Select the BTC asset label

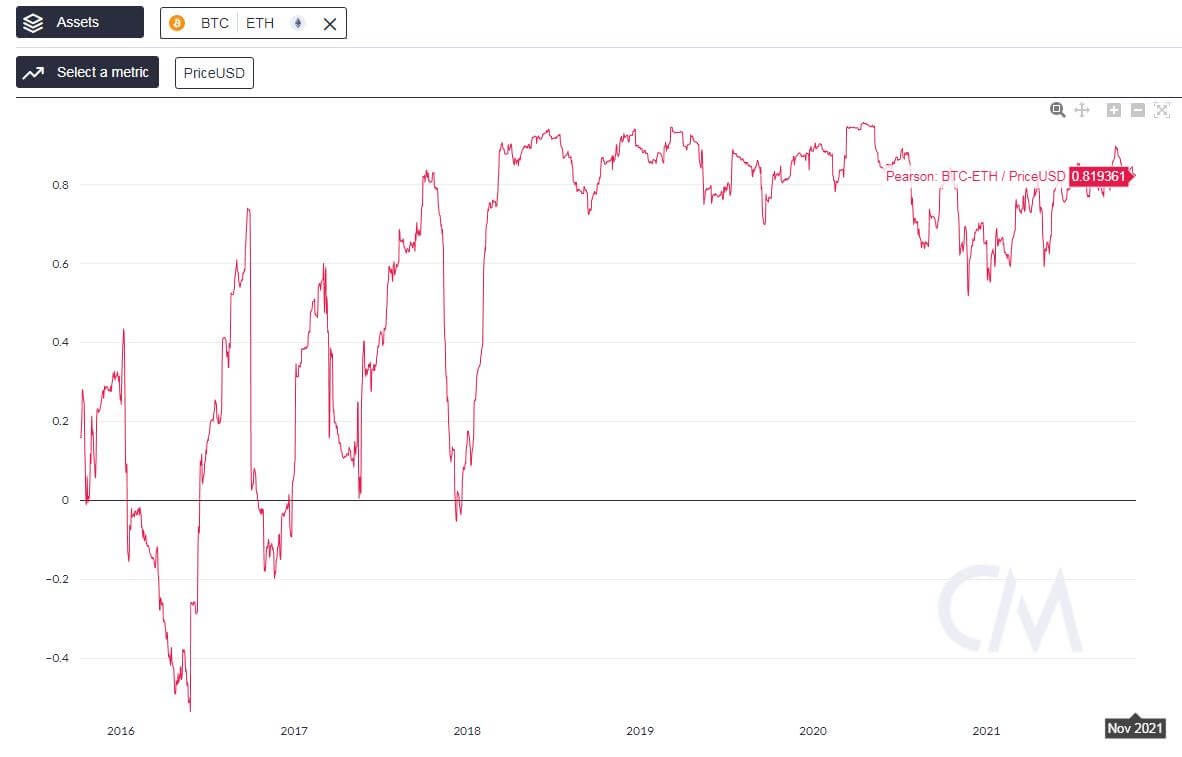214,23
